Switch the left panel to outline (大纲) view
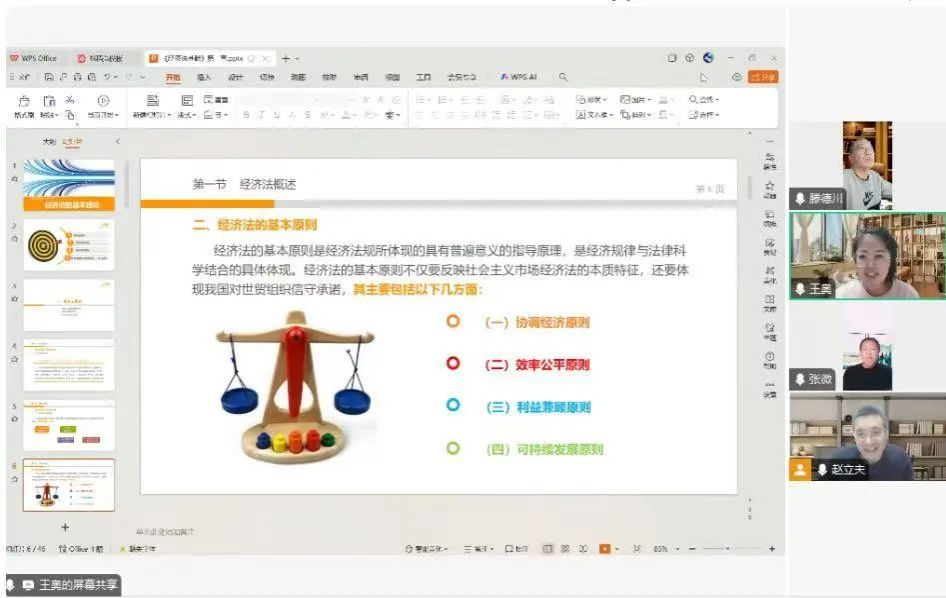 (49, 142)
